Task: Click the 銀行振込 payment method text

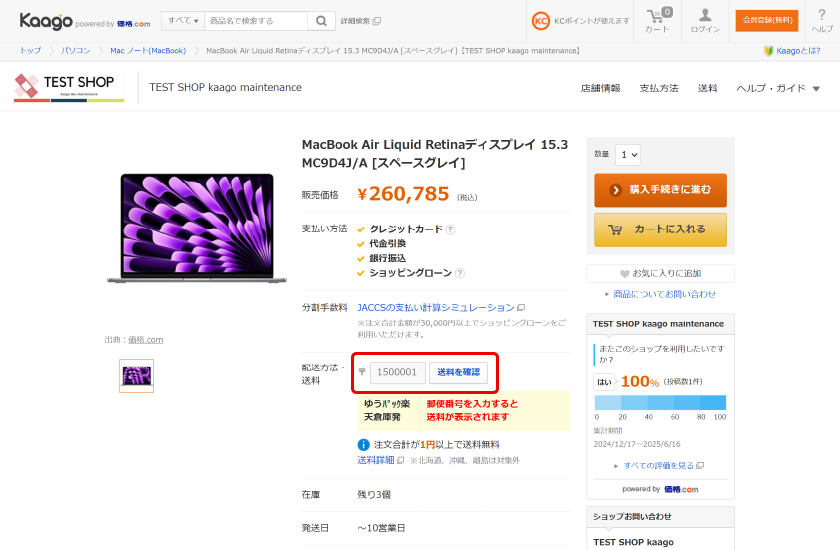Action: pyautogui.click(x=387, y=258)
